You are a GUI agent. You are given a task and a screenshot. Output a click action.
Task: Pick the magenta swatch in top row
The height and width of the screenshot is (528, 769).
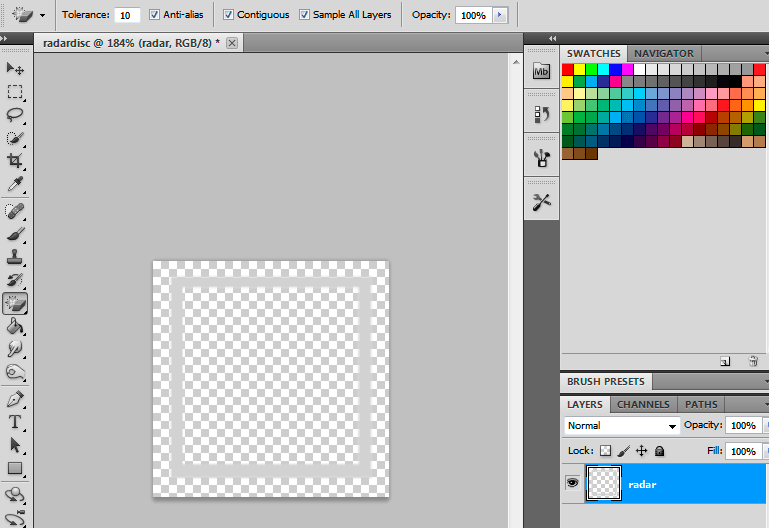(x=627, y=69)
